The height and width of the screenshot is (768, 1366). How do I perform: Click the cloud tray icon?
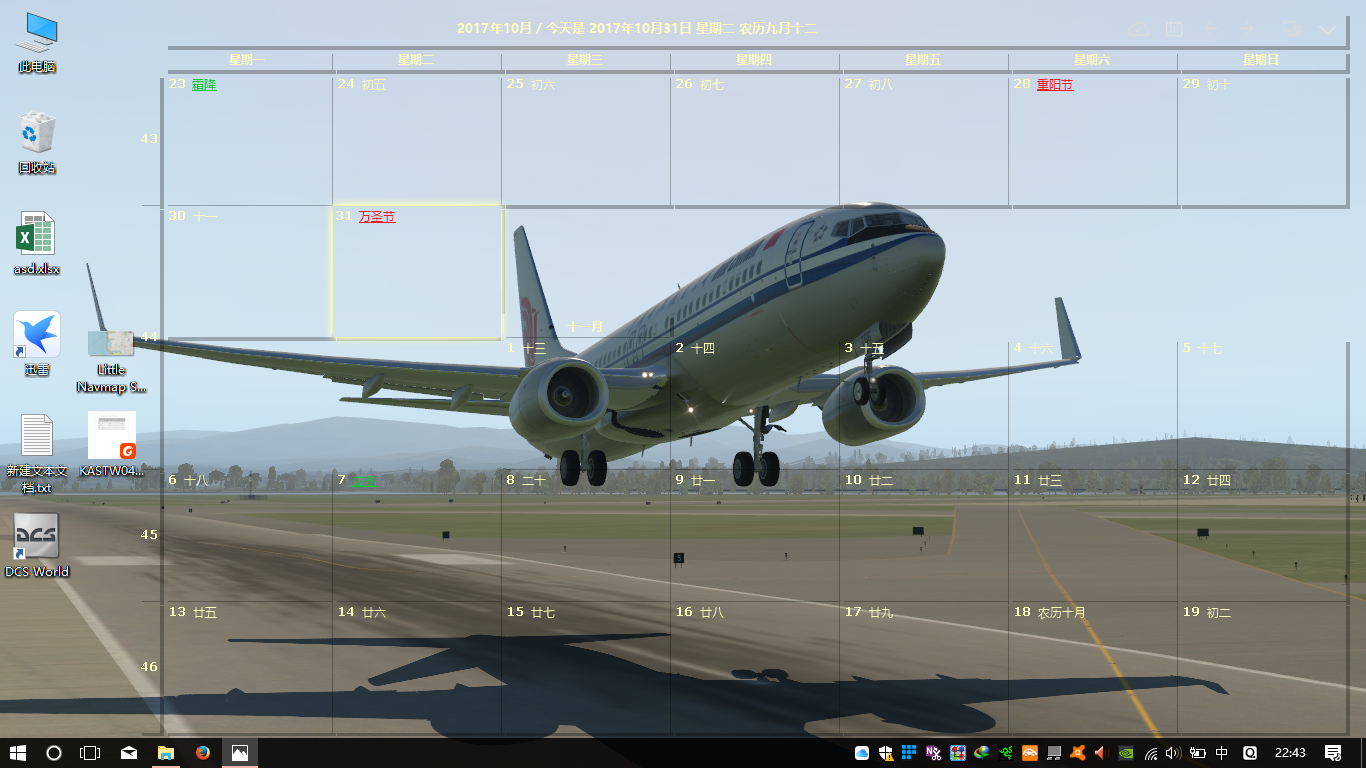pos(862,753)
